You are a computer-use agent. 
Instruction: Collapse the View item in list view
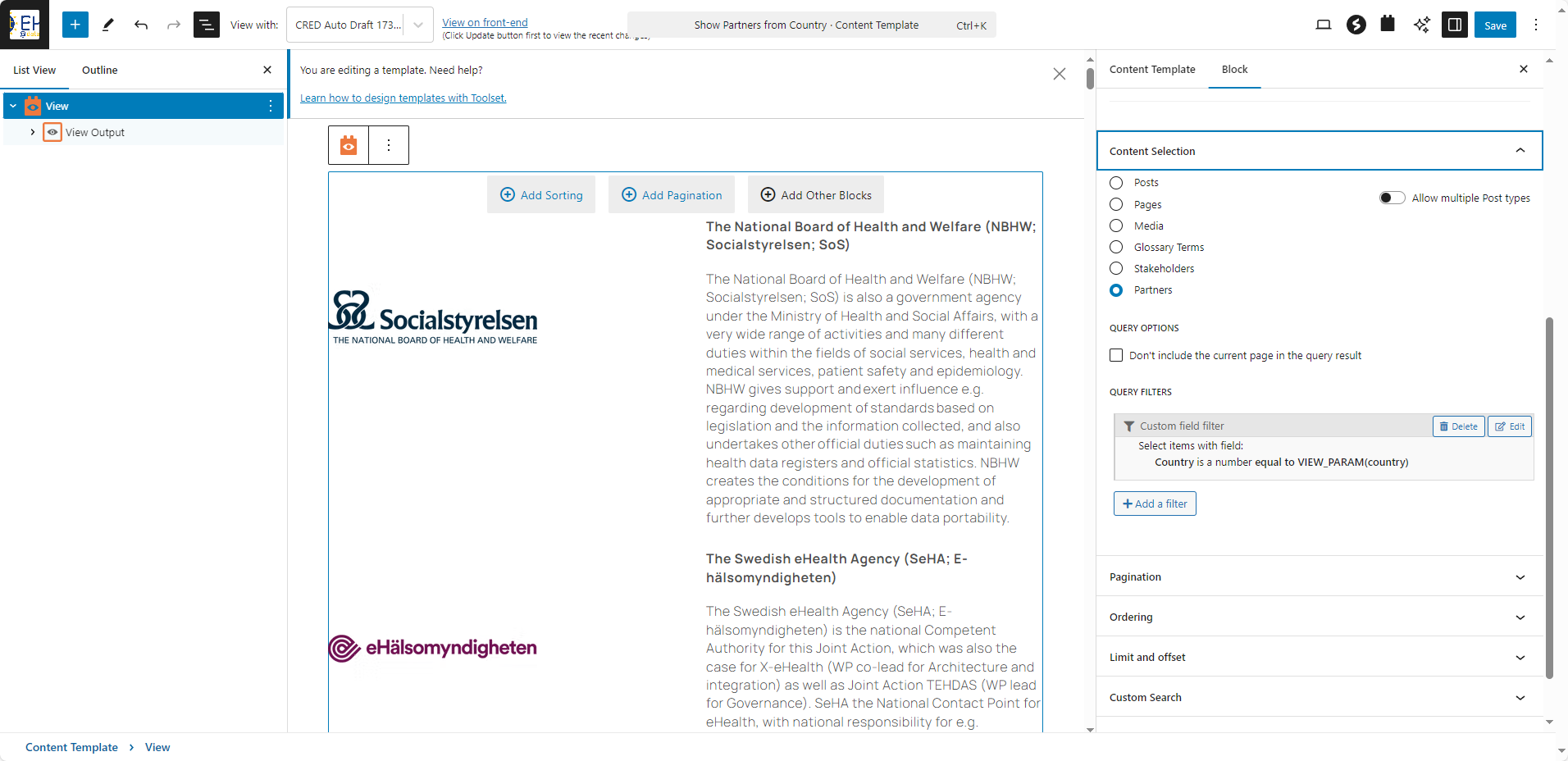13,106
